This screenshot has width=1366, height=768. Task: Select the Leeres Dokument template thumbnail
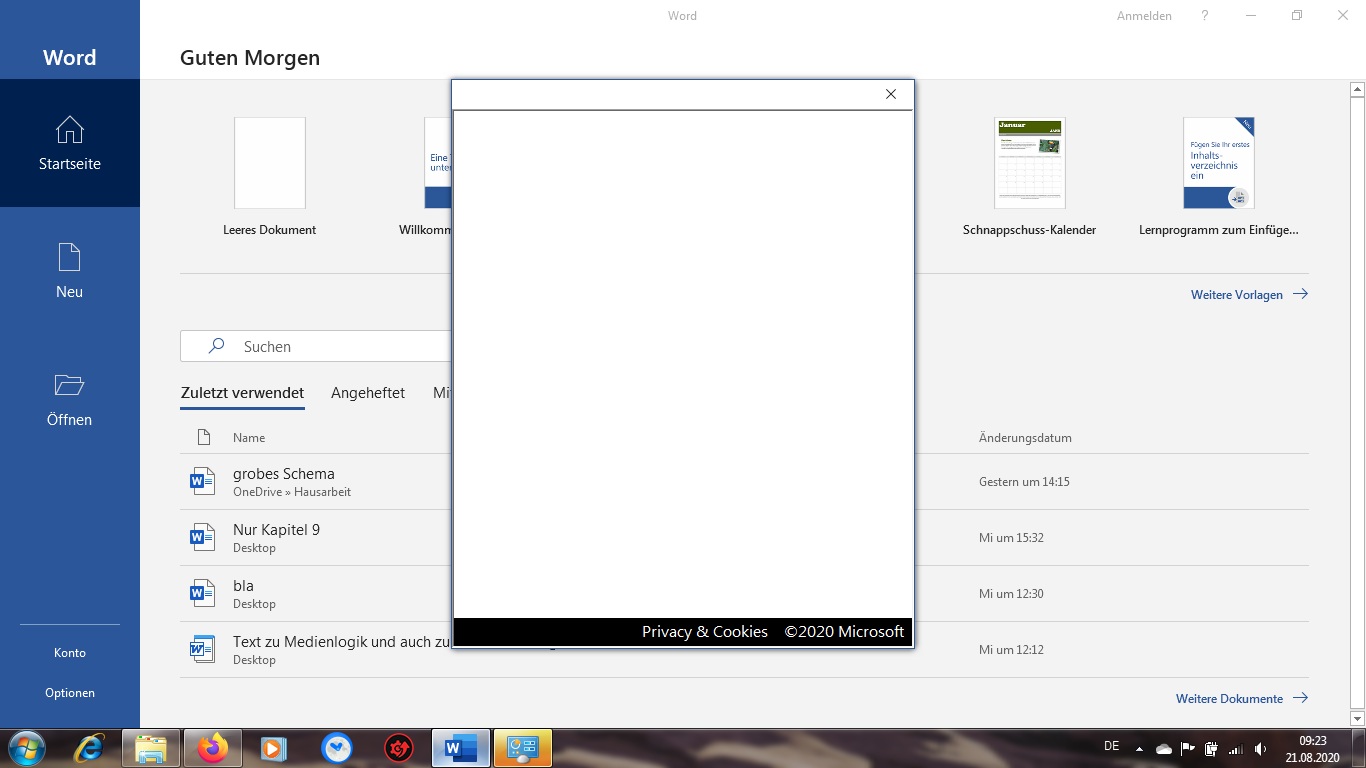point(270,163)
